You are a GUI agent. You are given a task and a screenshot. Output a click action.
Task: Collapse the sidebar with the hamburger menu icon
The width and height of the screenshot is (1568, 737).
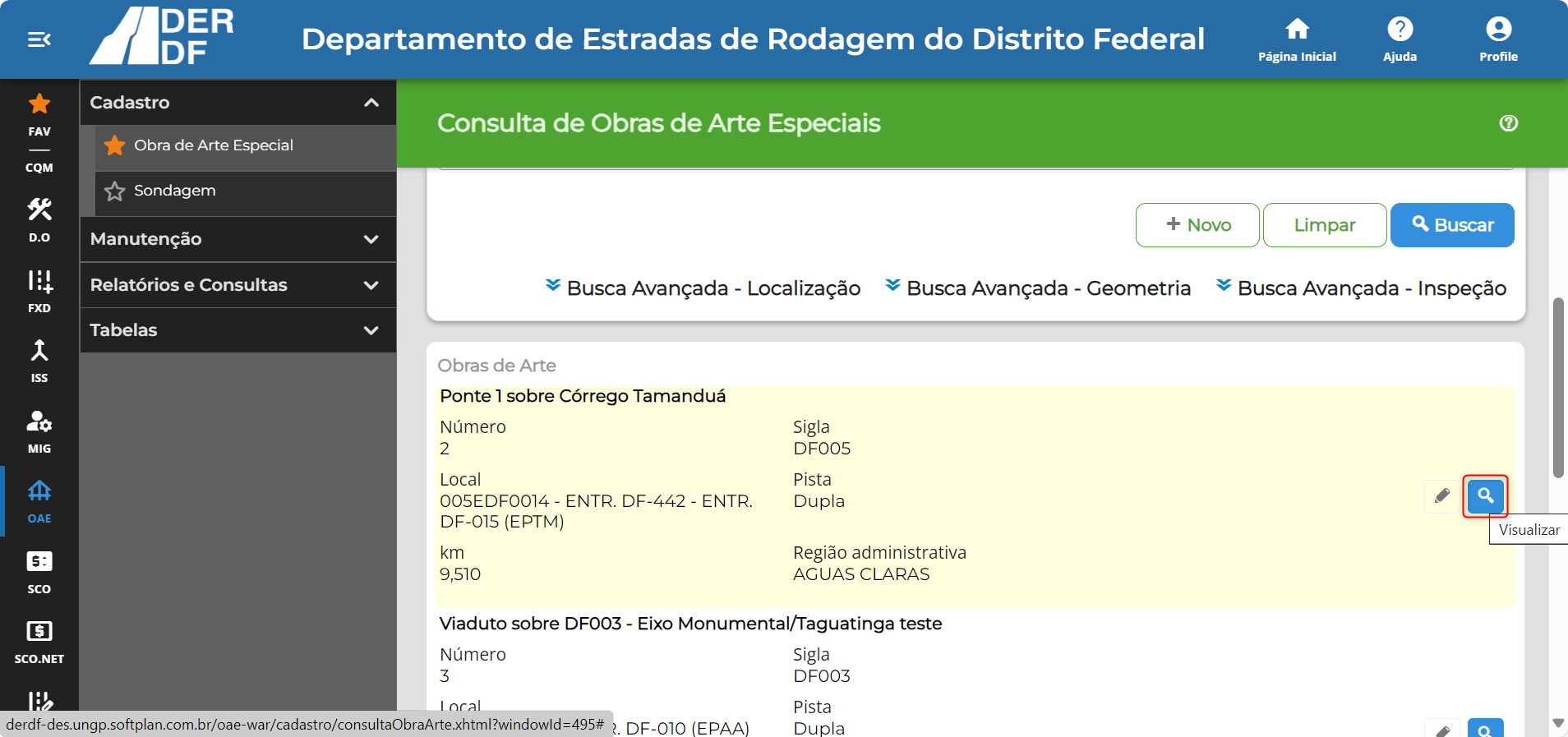pyautogui.click(x=39, y=39)
